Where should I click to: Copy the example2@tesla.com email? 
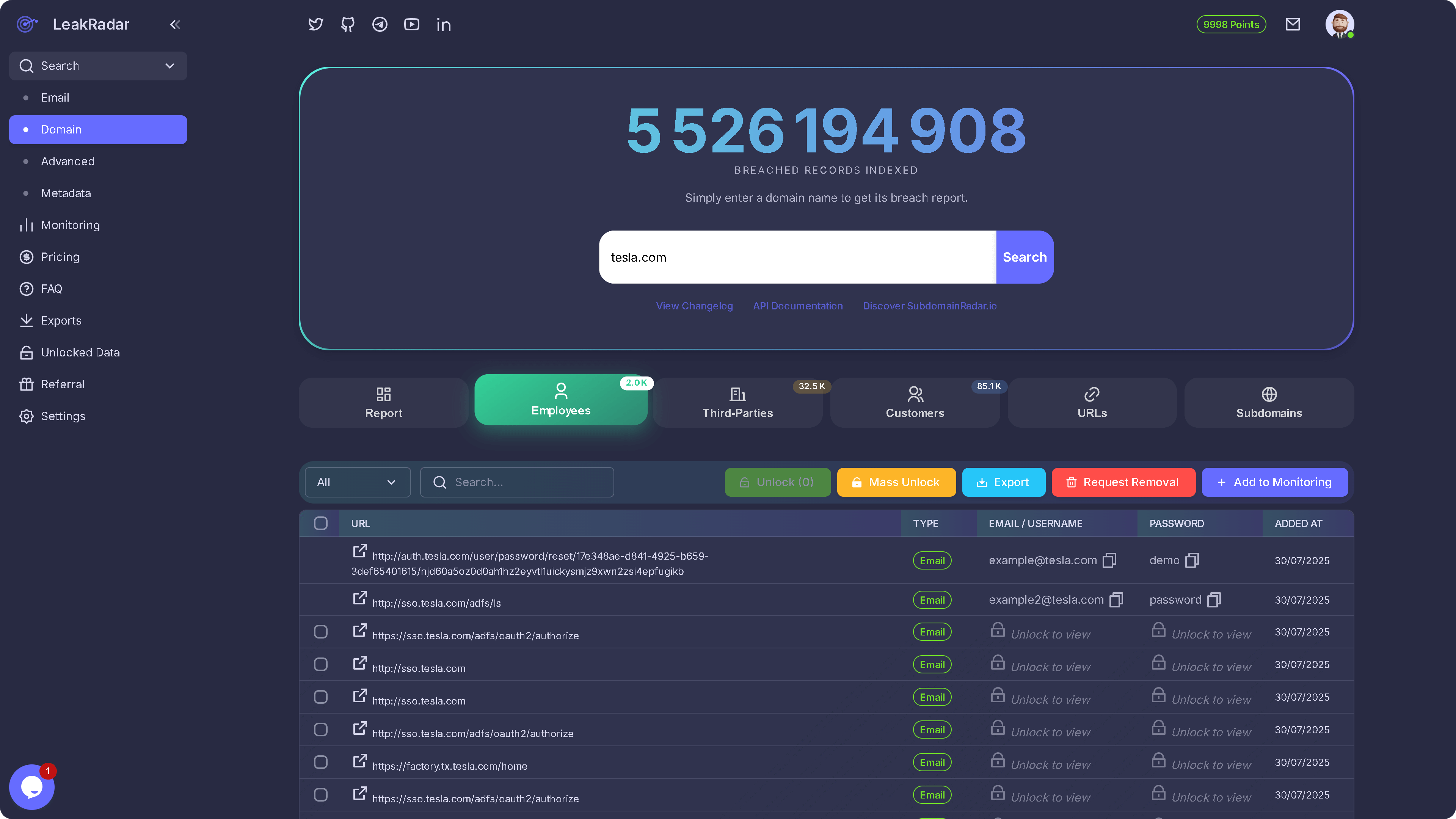1116,600
